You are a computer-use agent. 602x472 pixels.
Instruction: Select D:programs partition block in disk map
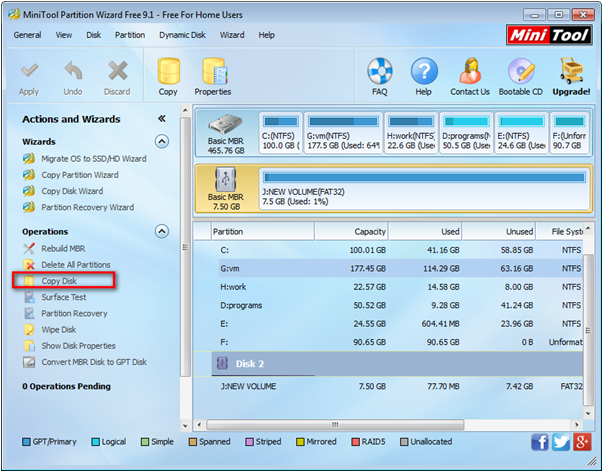(x=466, y=133)
